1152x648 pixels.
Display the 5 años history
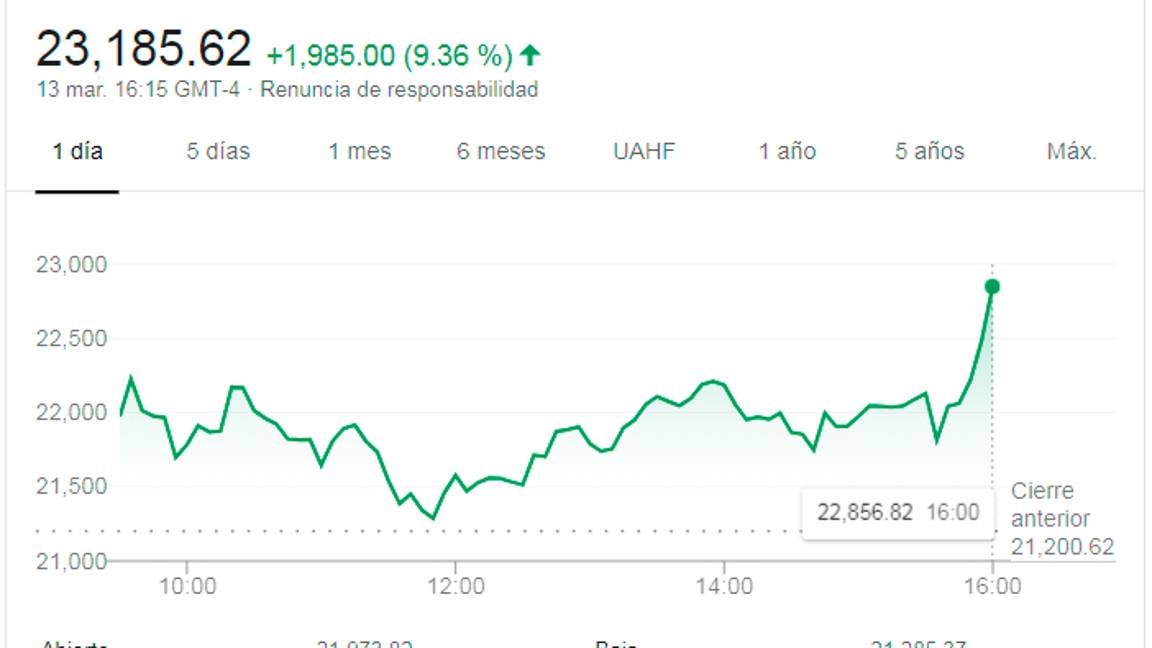tap(928, 151)
